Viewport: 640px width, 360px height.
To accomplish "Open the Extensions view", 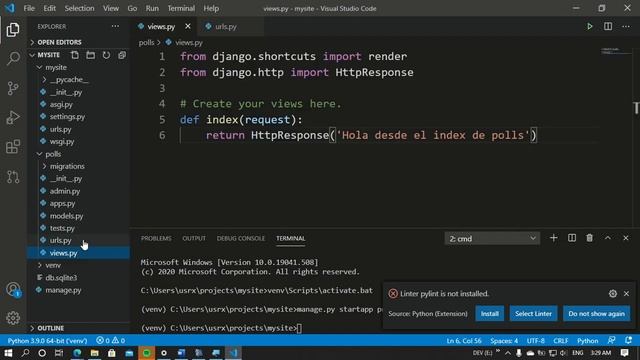I will tap(13, 147).
